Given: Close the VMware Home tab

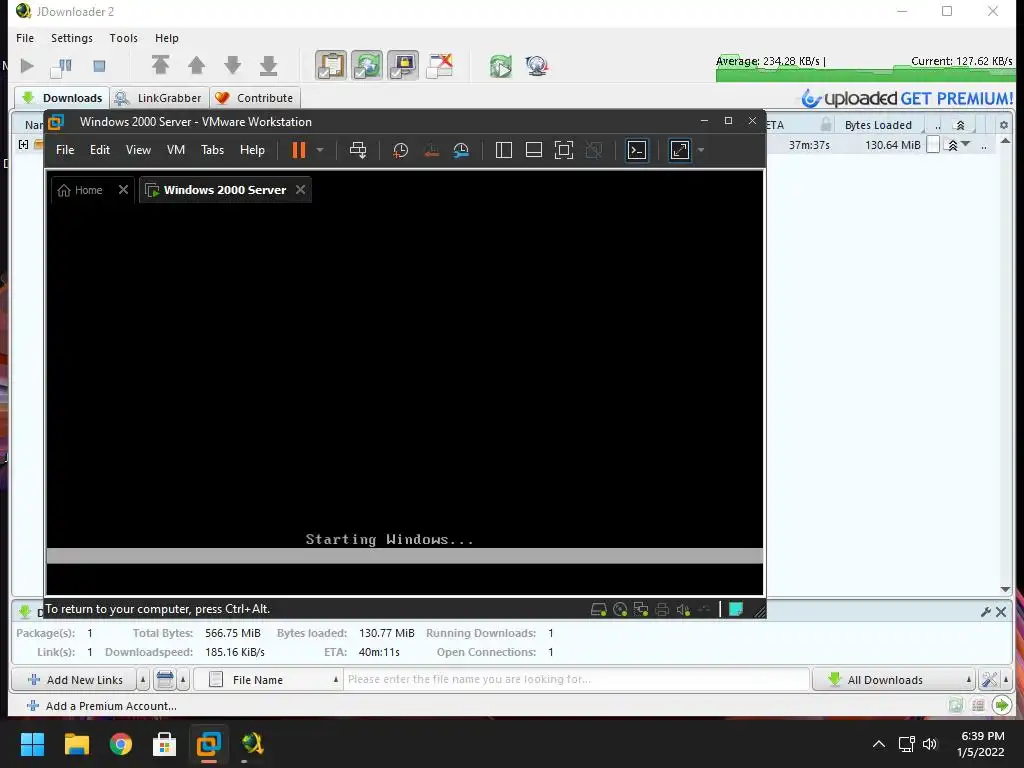Looking at the screenshot, I should click(123, 189).
